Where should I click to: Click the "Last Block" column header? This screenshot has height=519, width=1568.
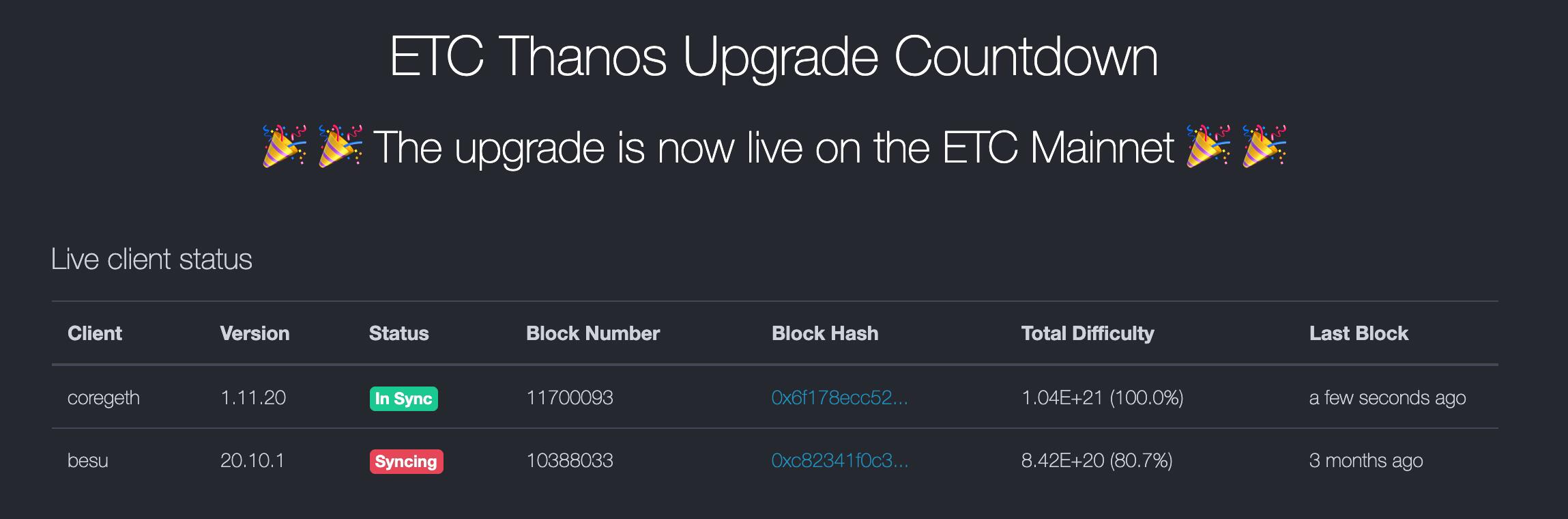(1359, 333)
